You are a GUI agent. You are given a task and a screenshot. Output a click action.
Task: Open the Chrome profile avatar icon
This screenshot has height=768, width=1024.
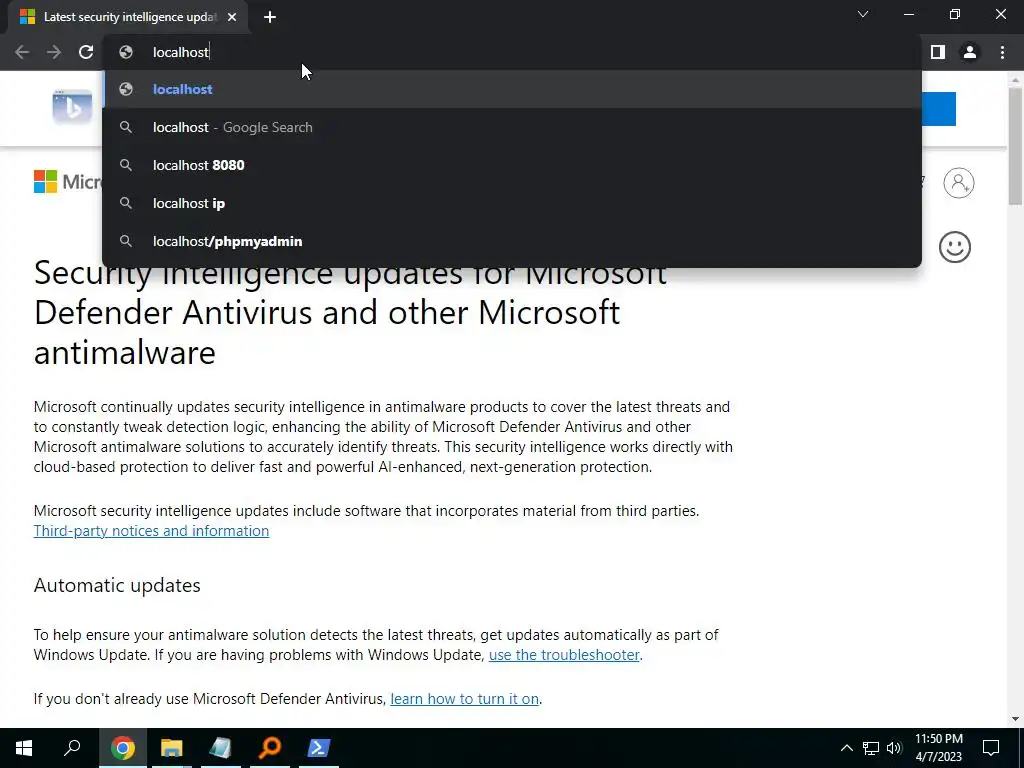(x=970, y=52)
